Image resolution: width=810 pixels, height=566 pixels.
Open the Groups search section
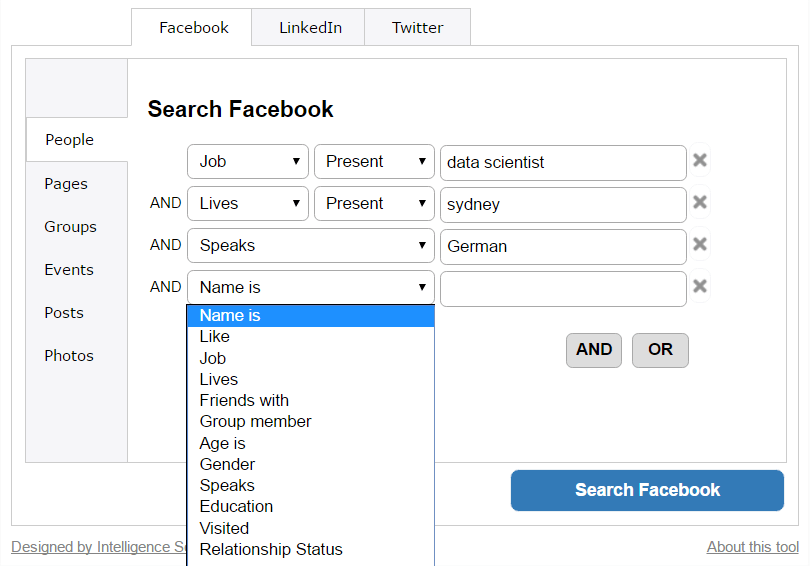[x=70, y=227]
